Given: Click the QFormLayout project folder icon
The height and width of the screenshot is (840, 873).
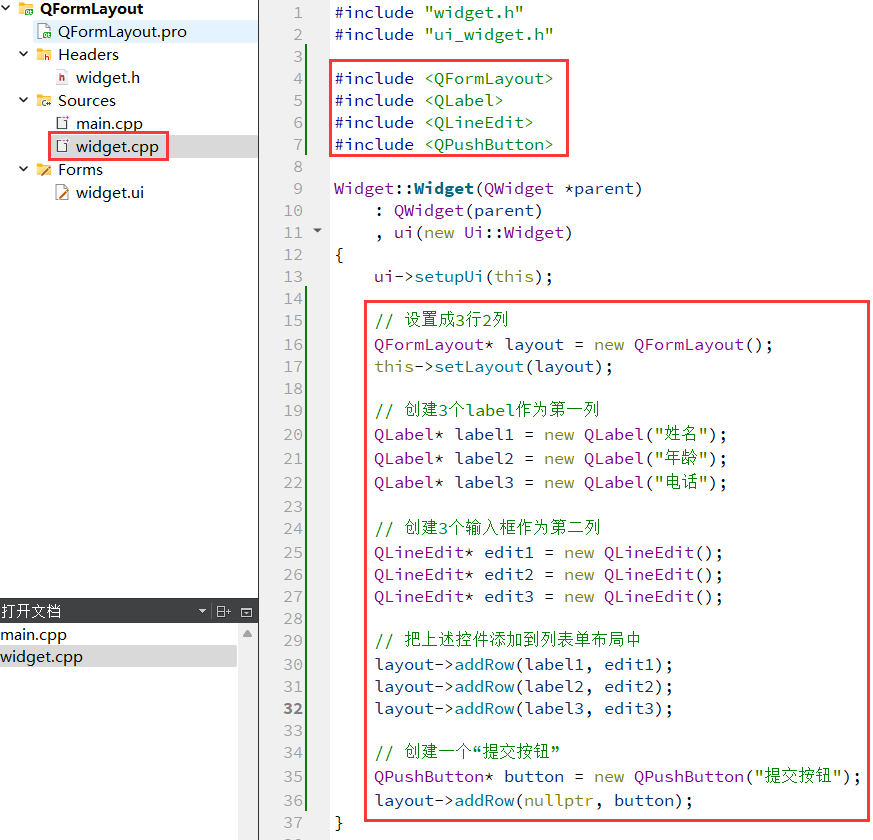Looking at the screenshot, I should [x=26, y=9].
